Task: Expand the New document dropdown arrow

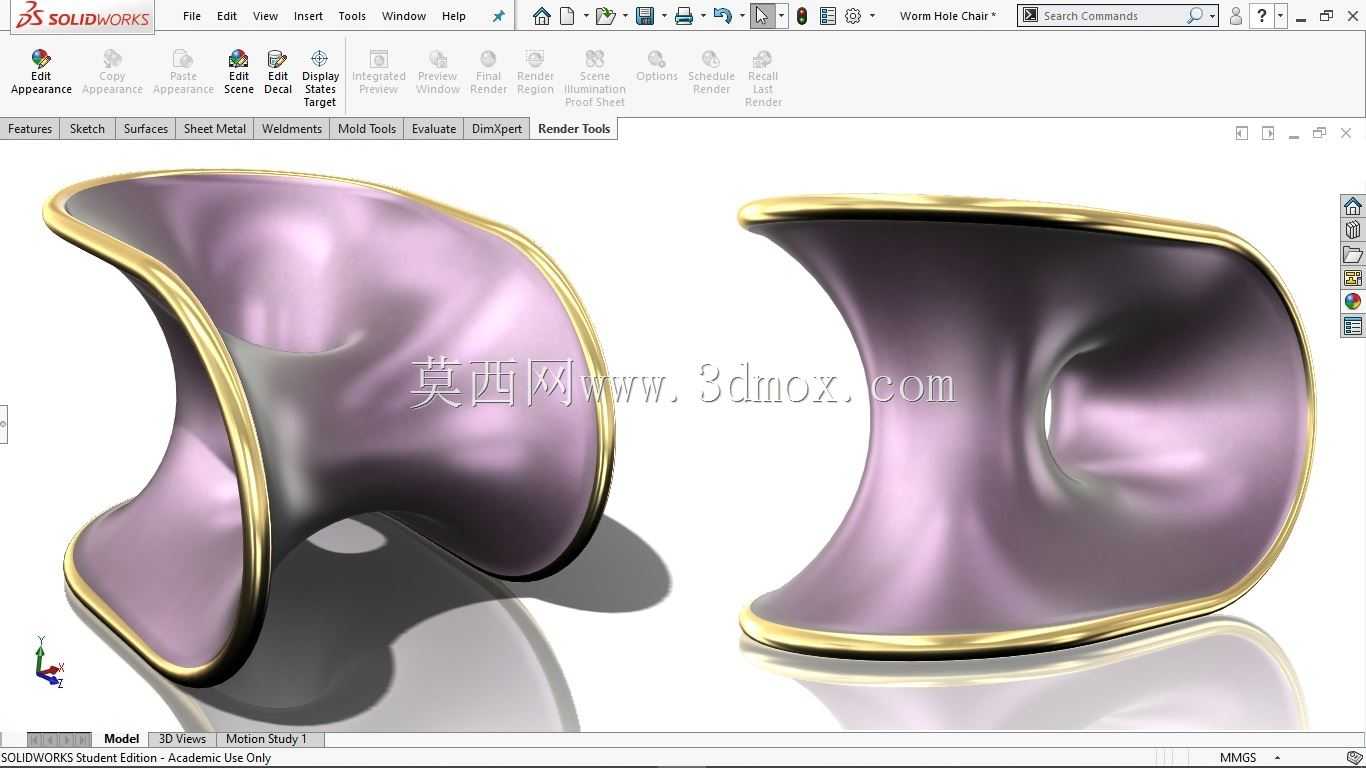Action: pyautogui.click(x=586, y=16)
